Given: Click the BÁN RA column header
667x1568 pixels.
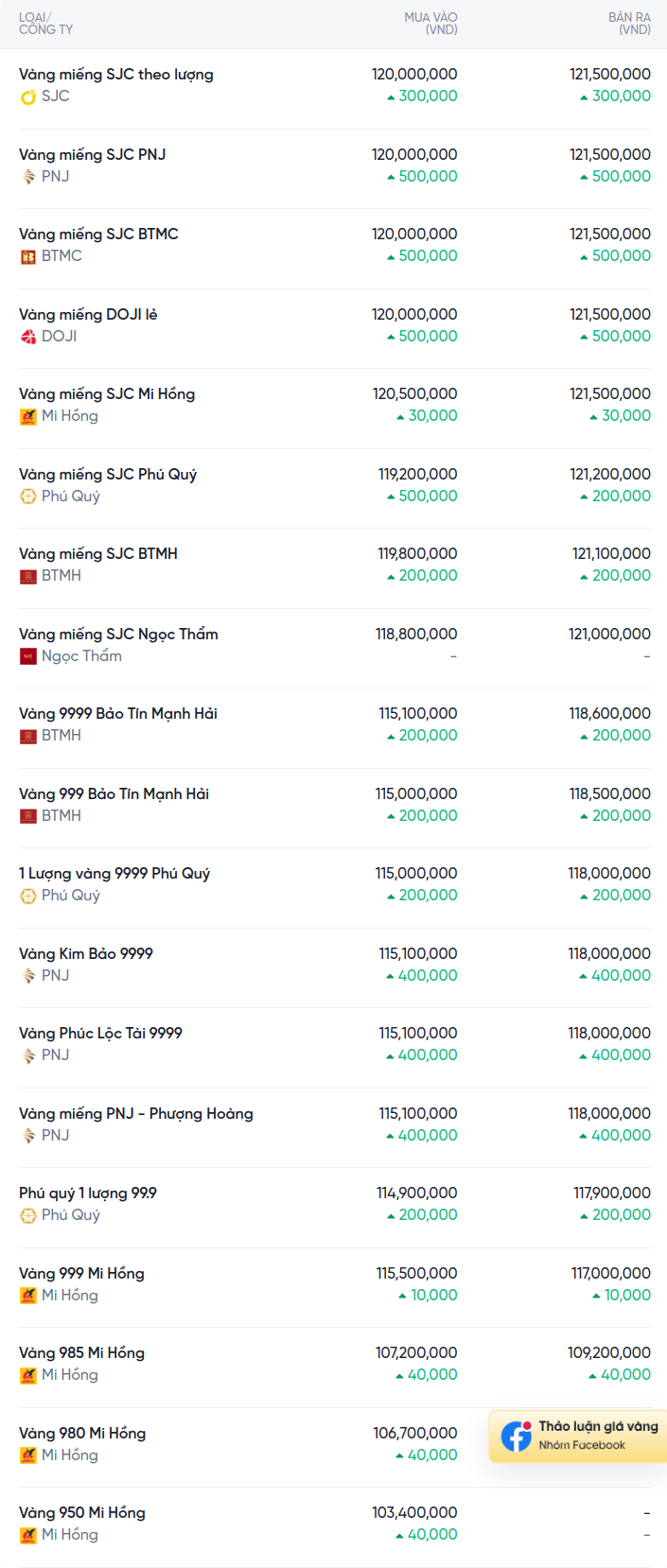Looking at the screenshot, I should coord(629,24).
